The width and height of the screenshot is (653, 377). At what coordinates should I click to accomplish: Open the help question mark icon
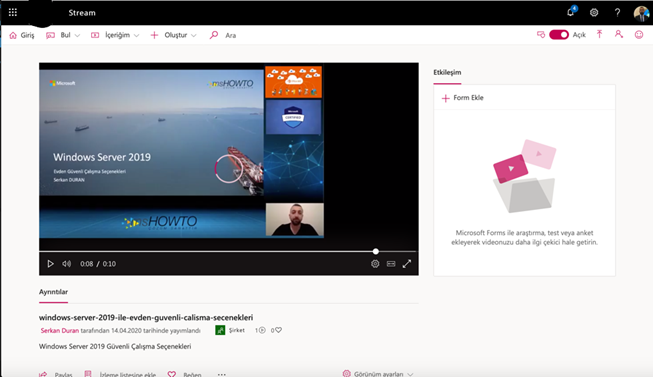point(617,13)
